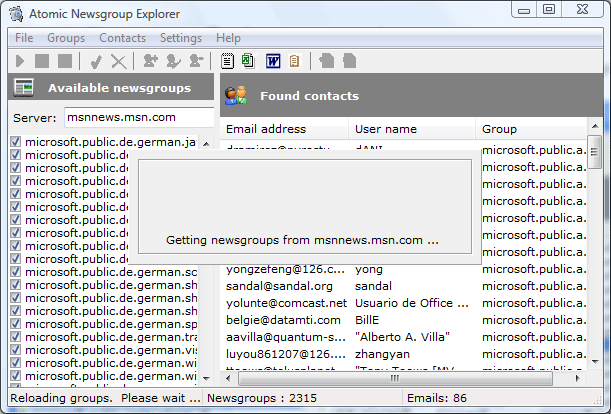Click the newsgroup name microsoft.public.de.german.tra

tap(111, 337)
